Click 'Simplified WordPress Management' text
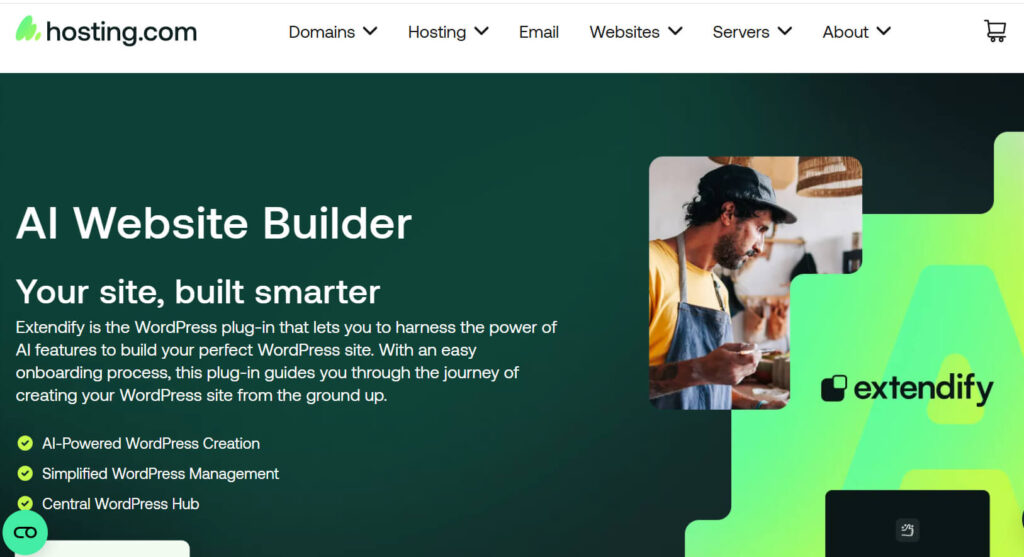The width and height of the screenshot is (1024, 557). click(160, 473)
